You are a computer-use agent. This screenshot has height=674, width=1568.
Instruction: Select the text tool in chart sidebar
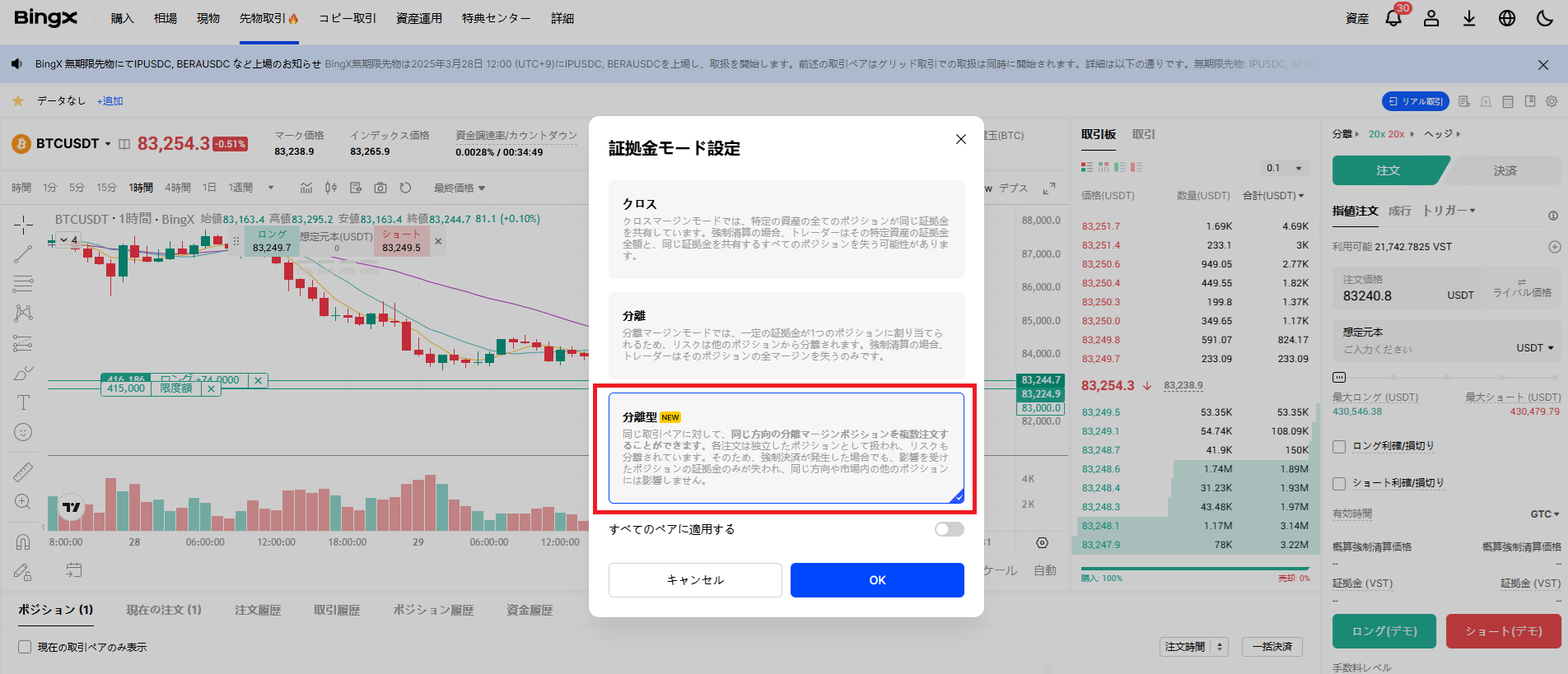pos(23,402)
